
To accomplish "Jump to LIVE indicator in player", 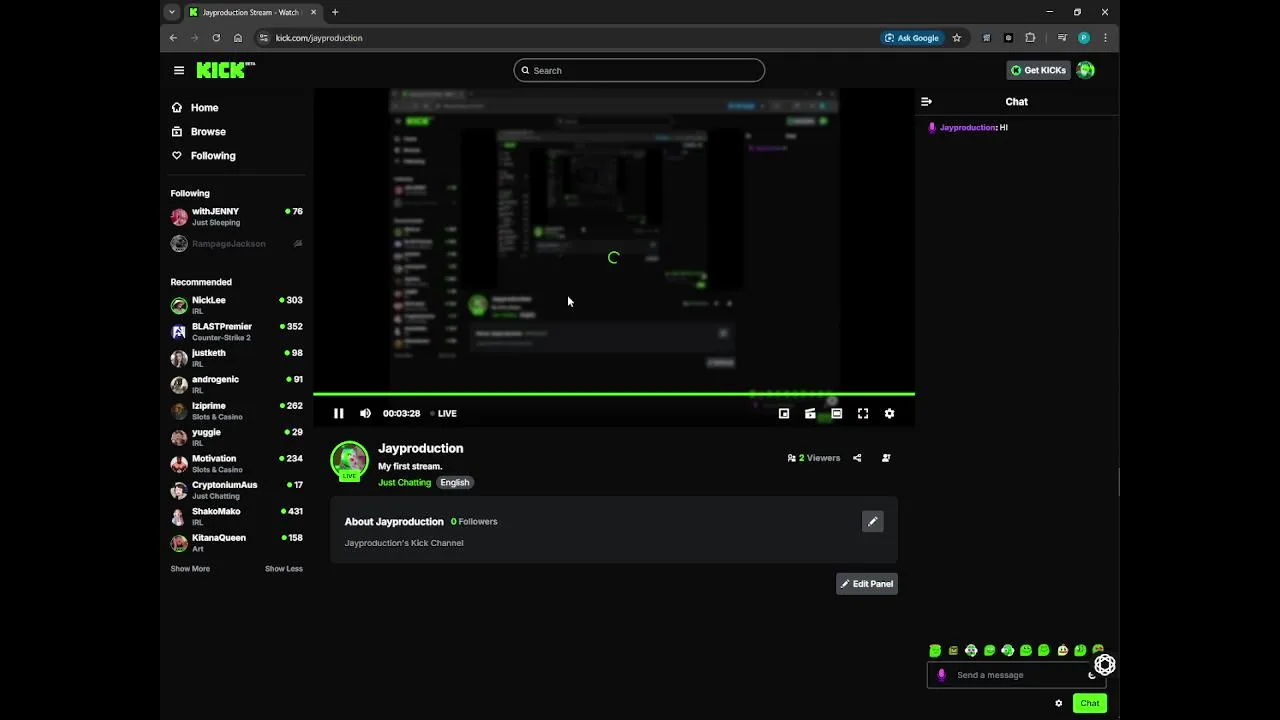I will coord(443,413).
